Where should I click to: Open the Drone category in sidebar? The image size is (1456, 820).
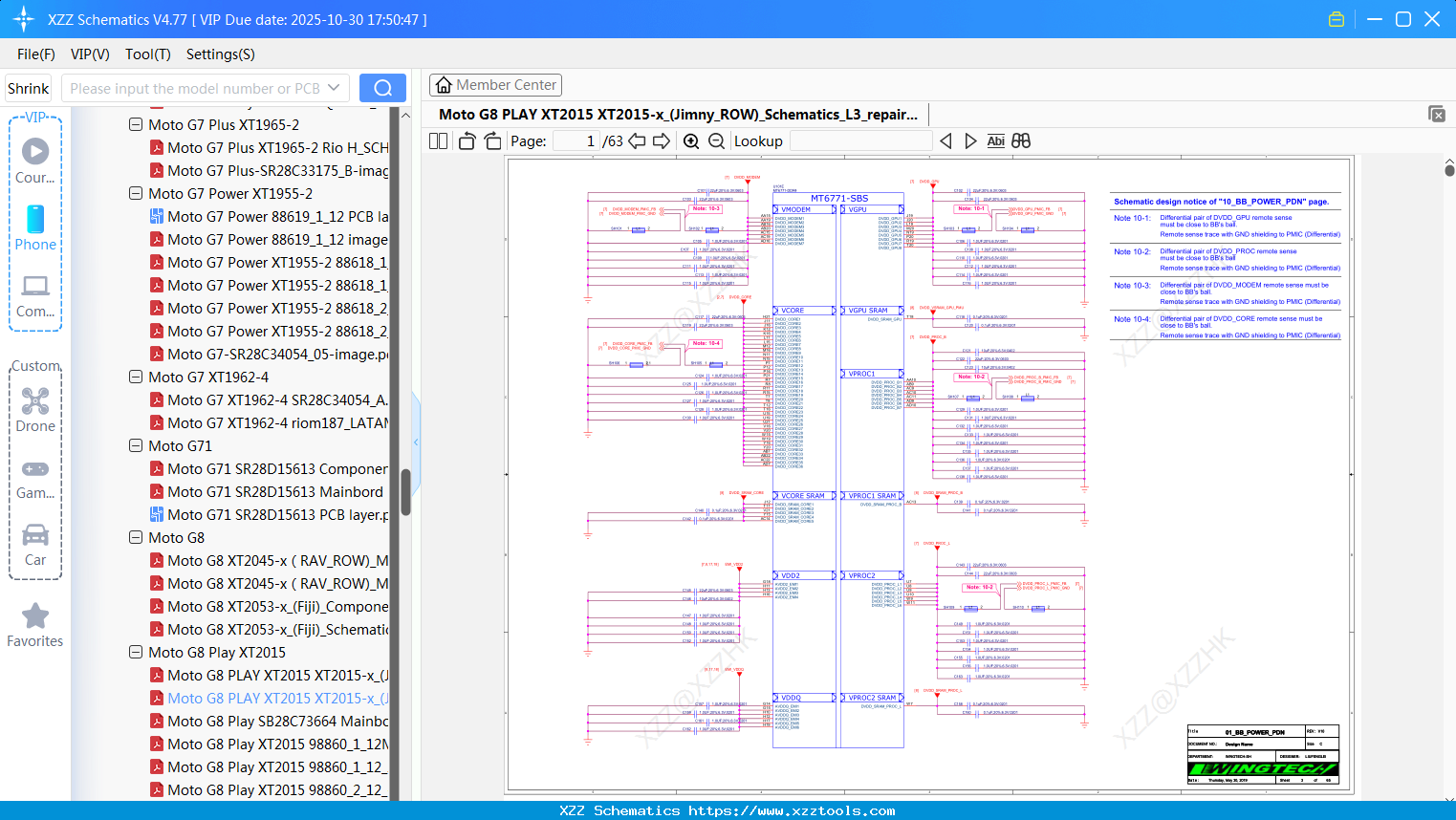[x=35, y=410]
